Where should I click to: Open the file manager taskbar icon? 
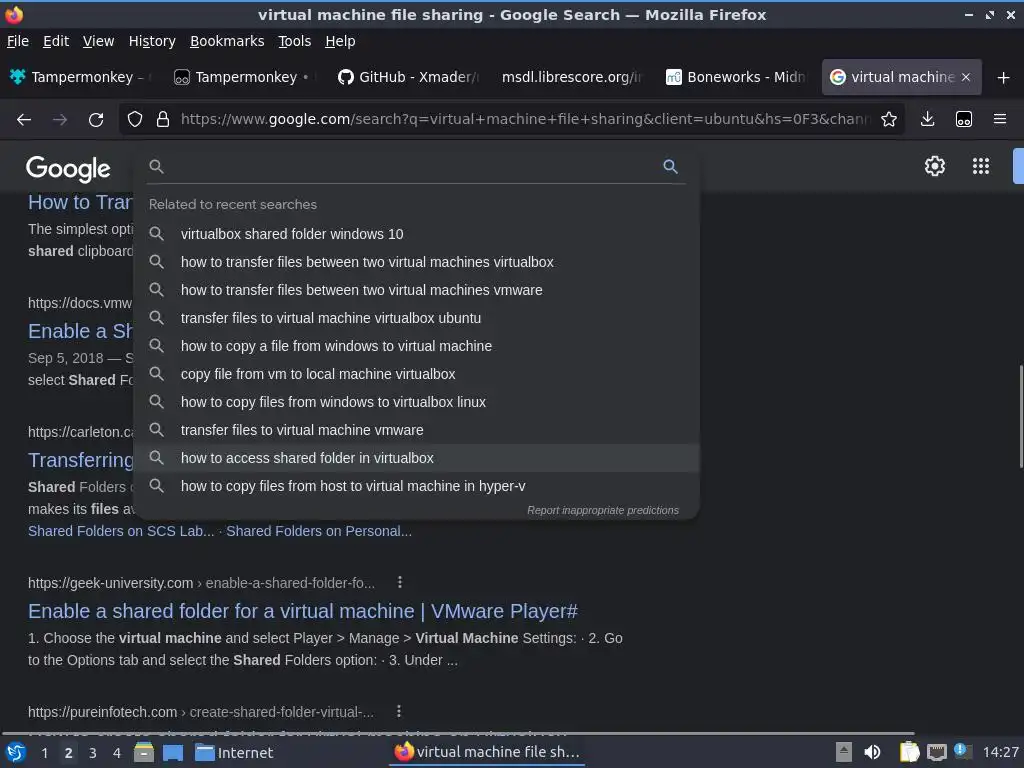tap(144, 752)
